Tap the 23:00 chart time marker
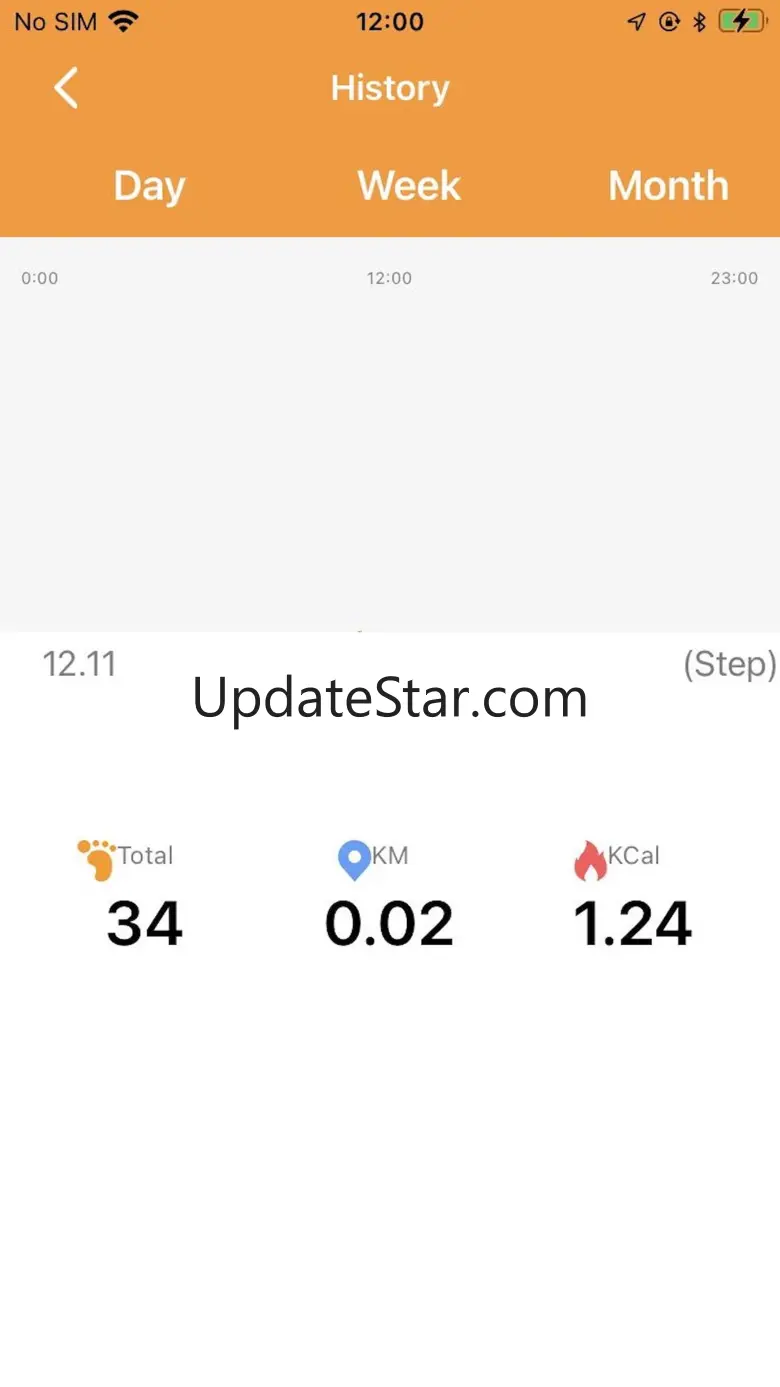The height and width of the screenshot is (1387, 780). click(734, 278)
